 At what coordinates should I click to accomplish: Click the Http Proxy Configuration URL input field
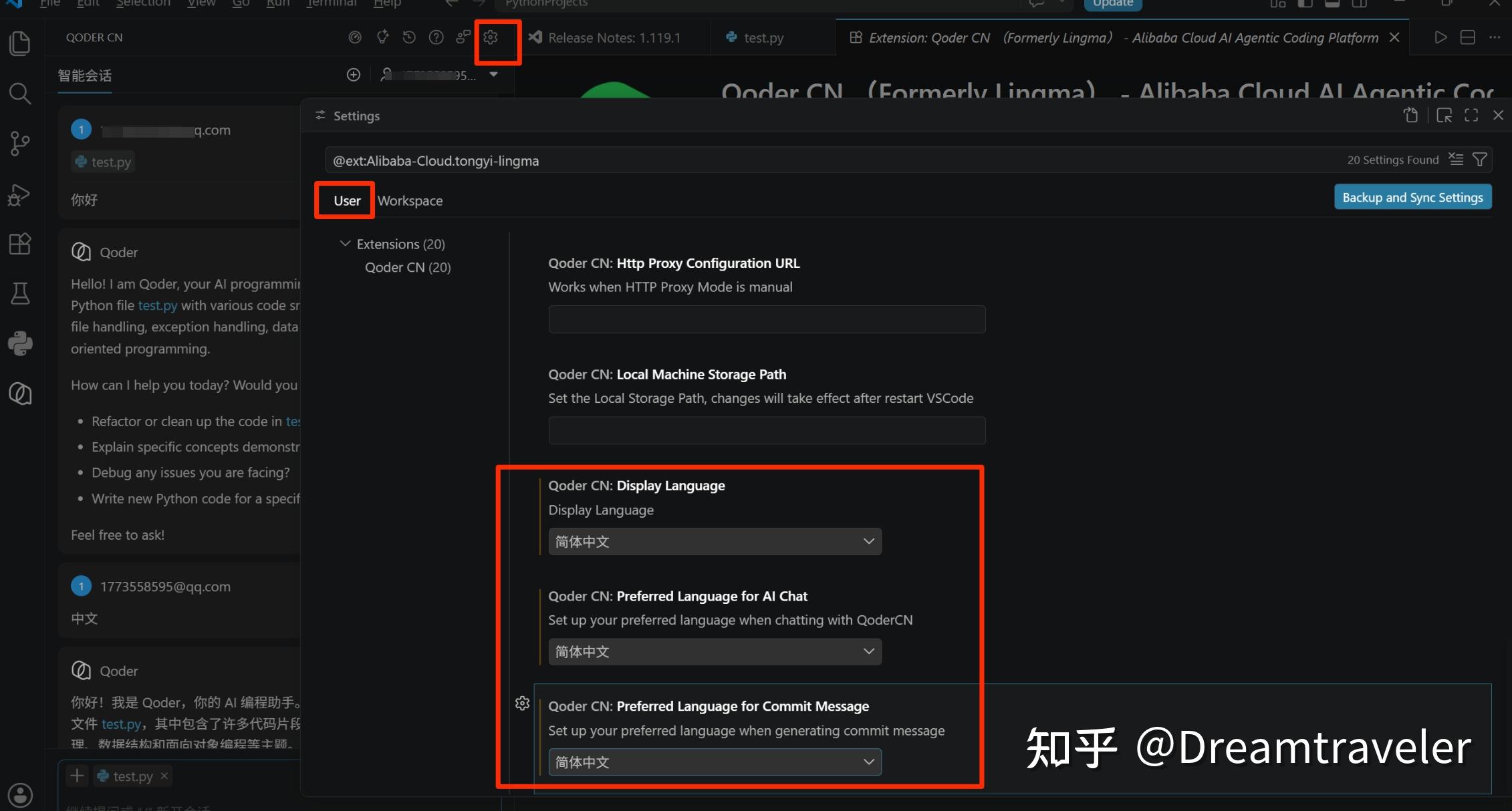pos(767,319)
